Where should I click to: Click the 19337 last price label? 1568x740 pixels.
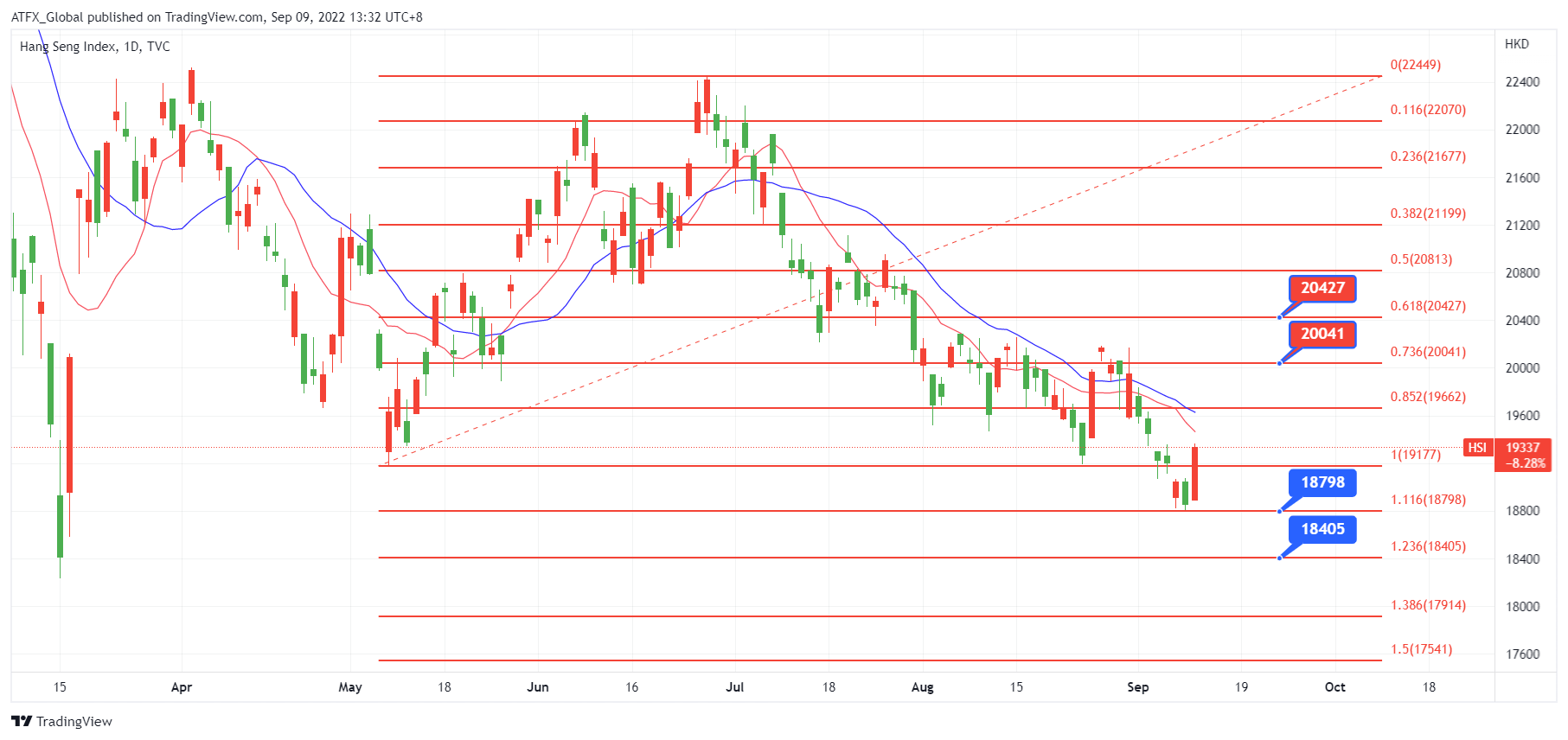tap(1523, 448)
